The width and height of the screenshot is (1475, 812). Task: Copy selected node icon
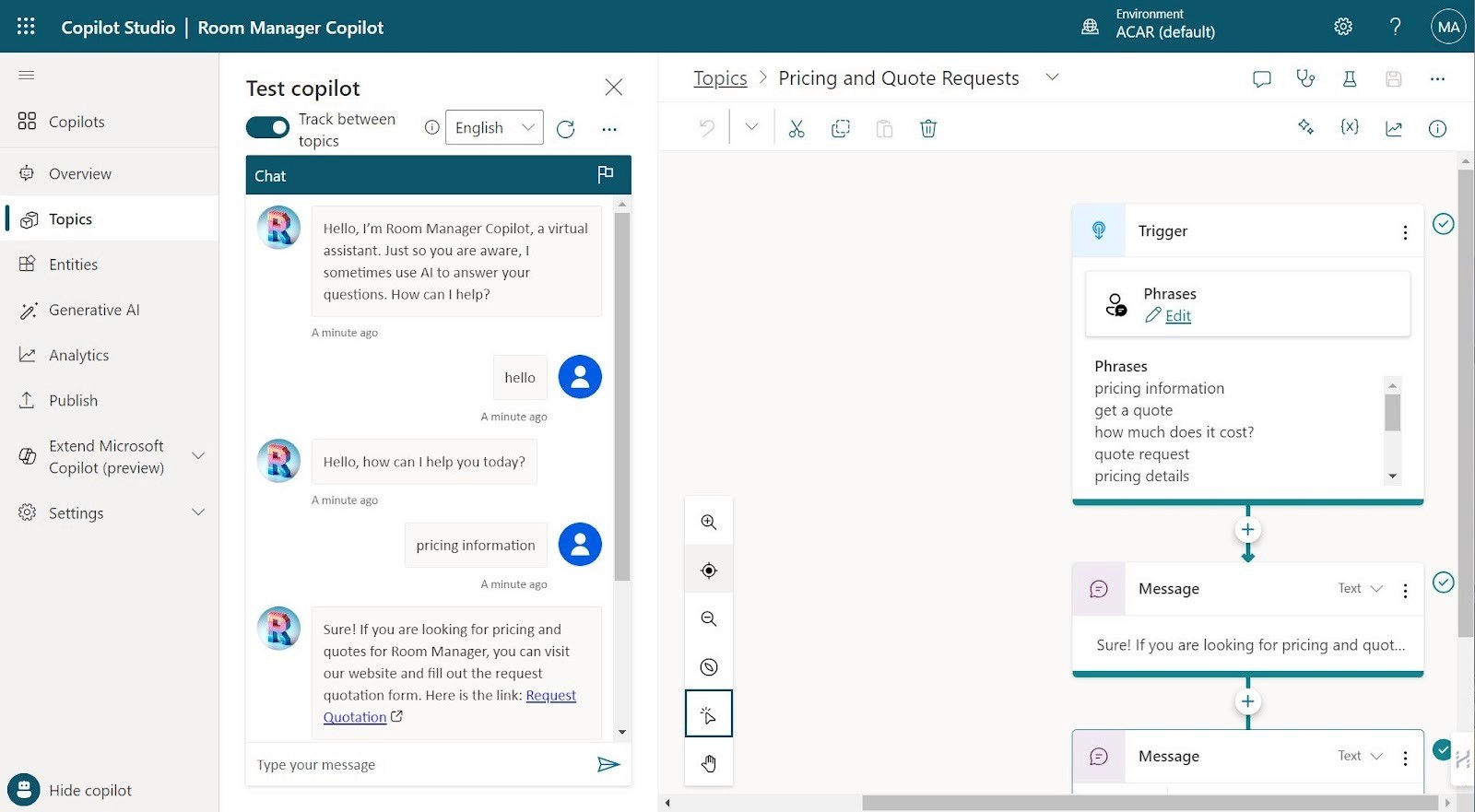tap(841, 129)
